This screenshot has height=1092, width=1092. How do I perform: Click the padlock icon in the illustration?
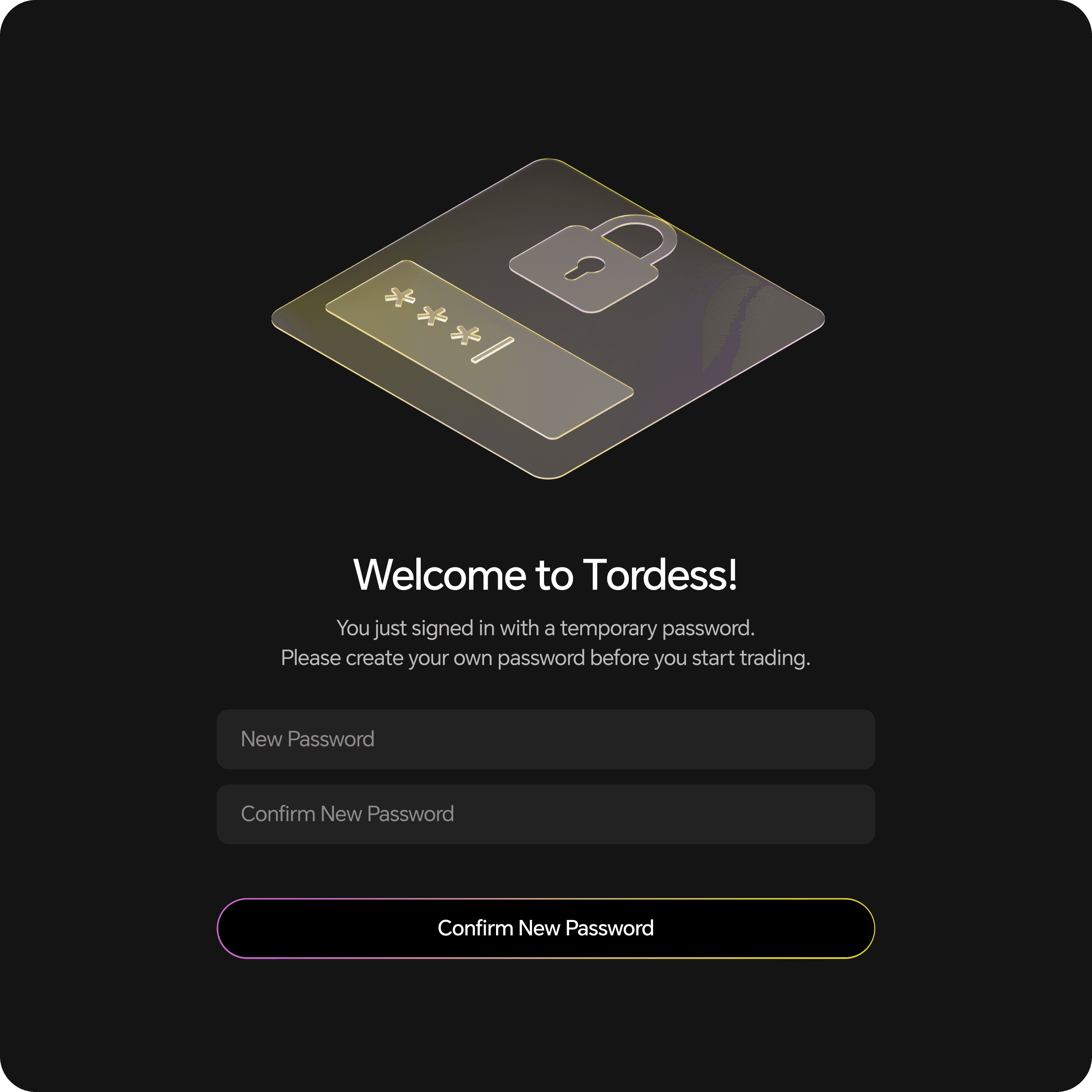click(x=592, y=263)
